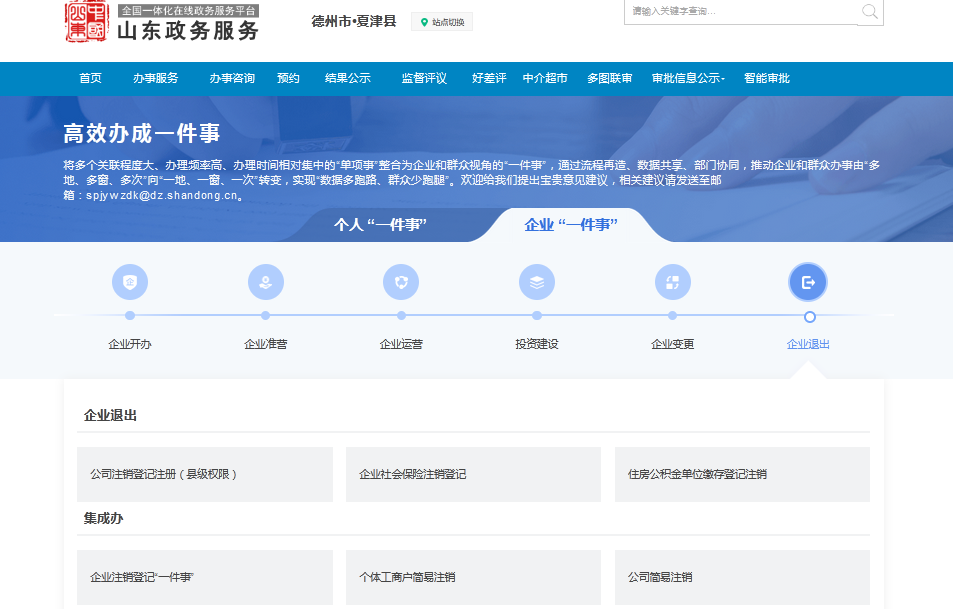This screenshot has width=953, height=609.
Task: Click the 企业变更 stage label
Action: (x=673, y=344)
